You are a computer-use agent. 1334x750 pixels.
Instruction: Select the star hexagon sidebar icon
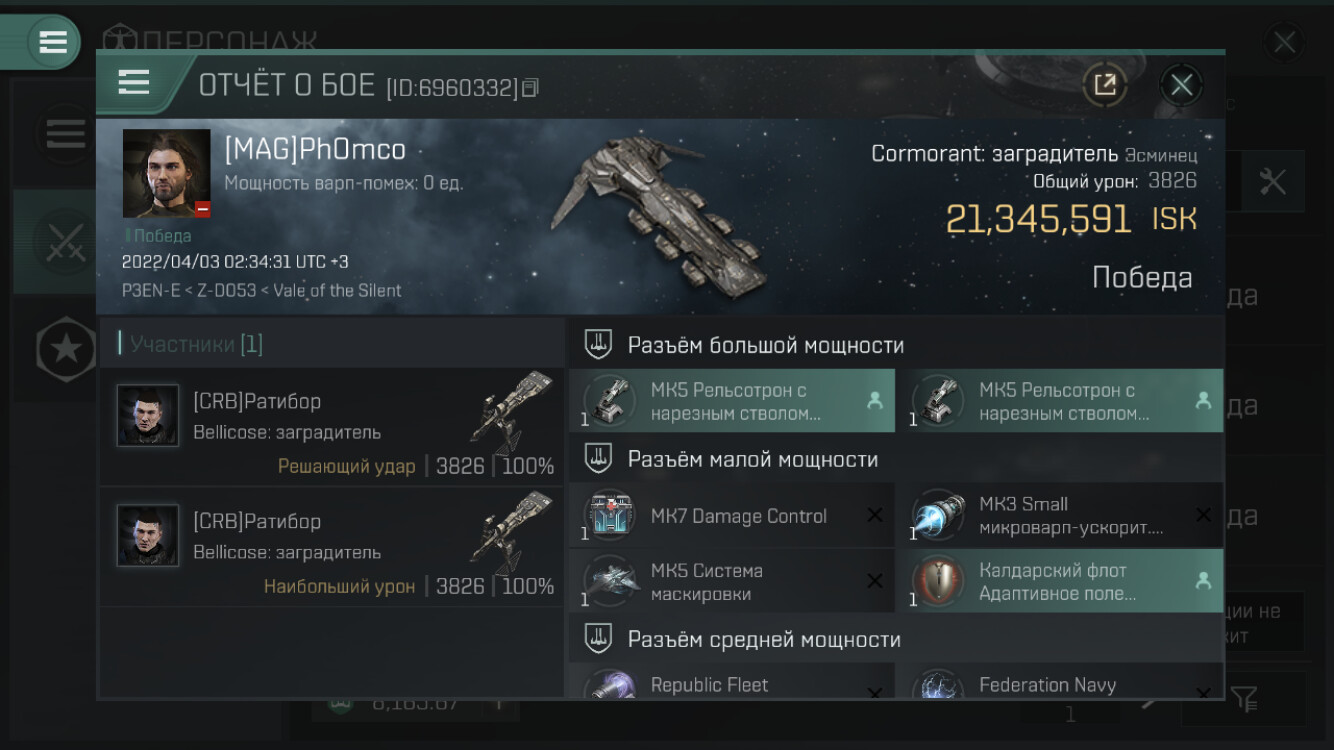(x=66, y=348)
